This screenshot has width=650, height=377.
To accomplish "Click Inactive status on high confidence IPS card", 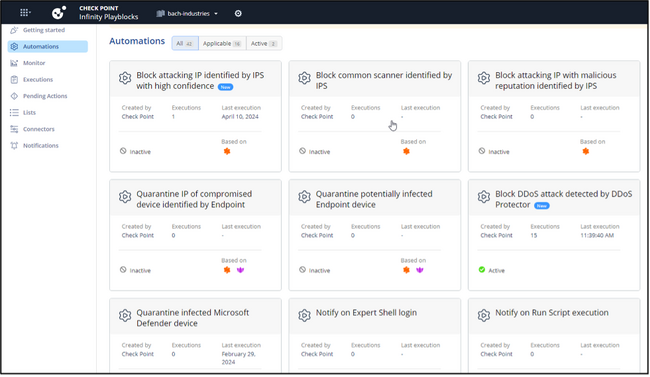I will coord(135,152).
